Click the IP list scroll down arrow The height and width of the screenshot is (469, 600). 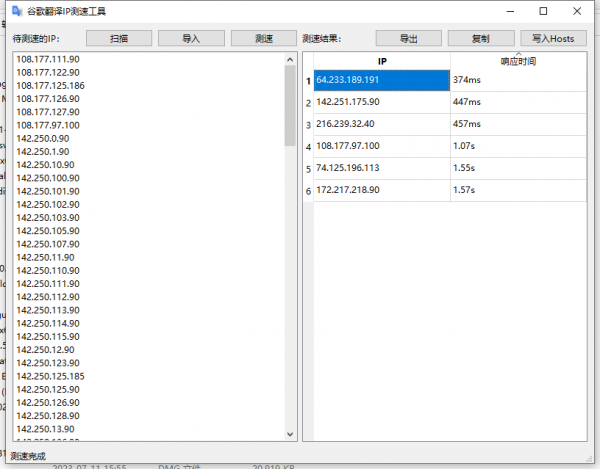(290, 434)
